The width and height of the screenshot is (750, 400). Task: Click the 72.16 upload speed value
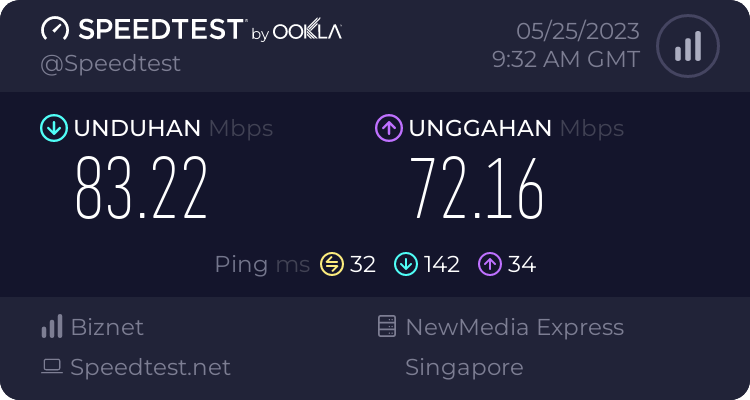[x=477, y=188]
